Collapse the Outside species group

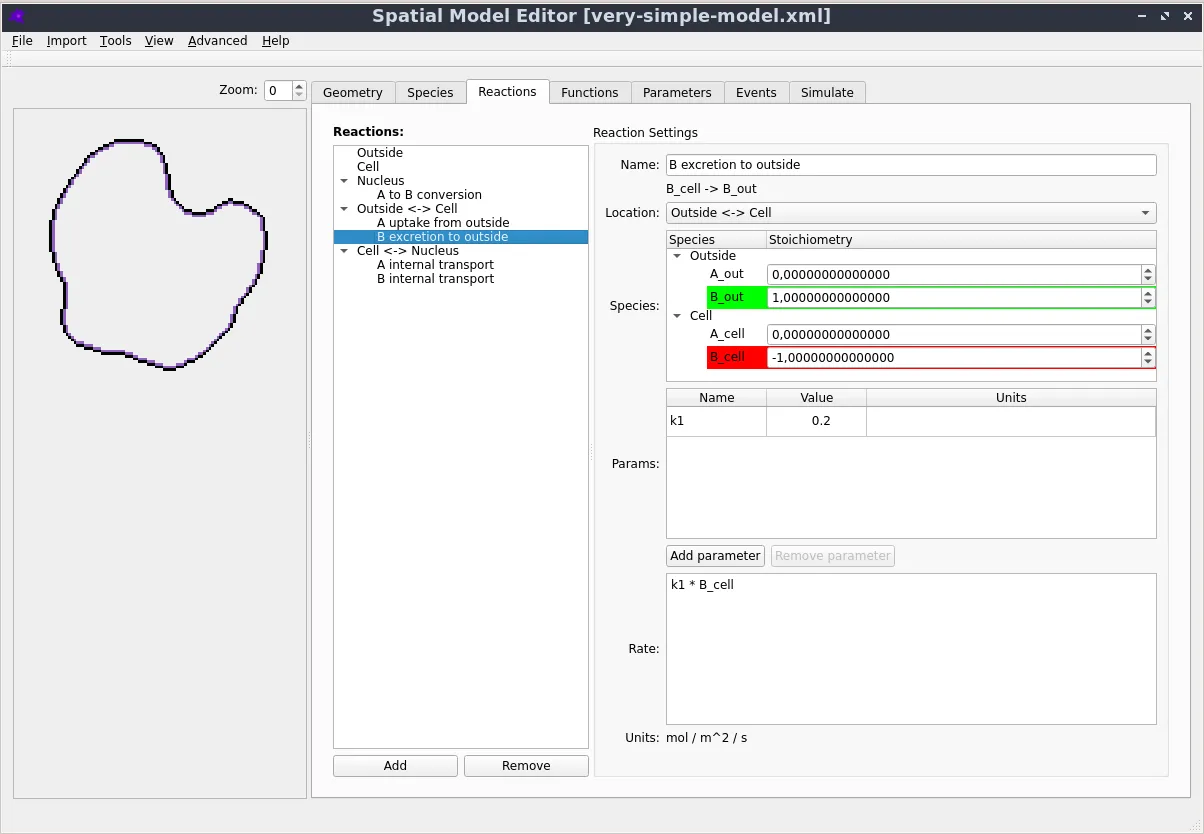[x=678, y=256]
